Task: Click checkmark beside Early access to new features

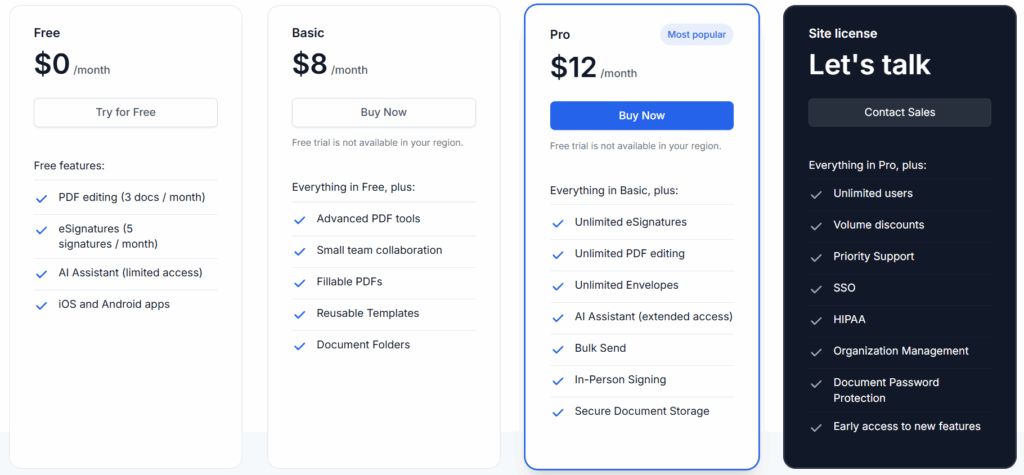Action: [x=816, y=427]
